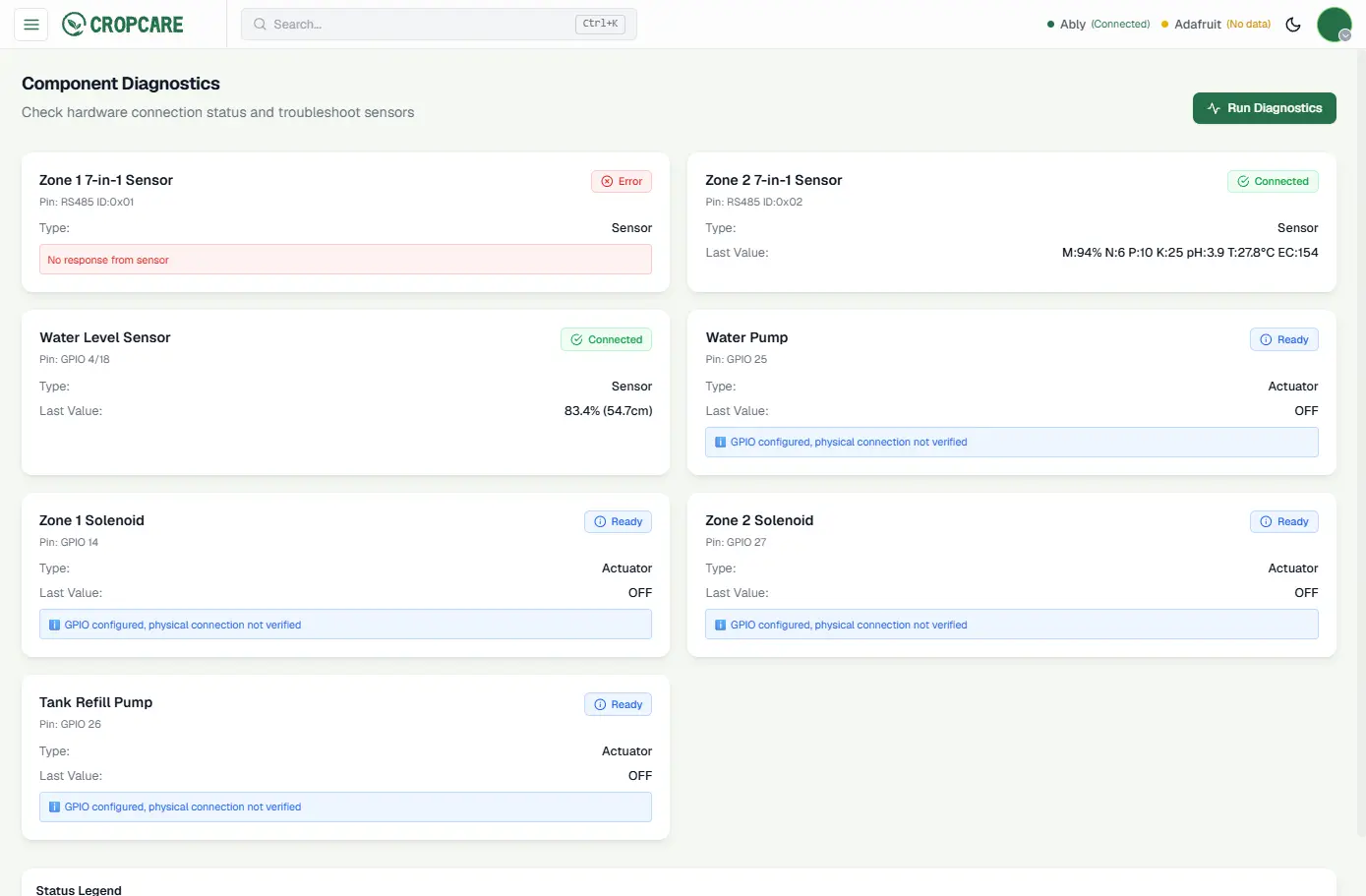Screen dimensions: 1366x896
Task: Click the Error X icon on Zone 1 sensor
Action: 607,181
